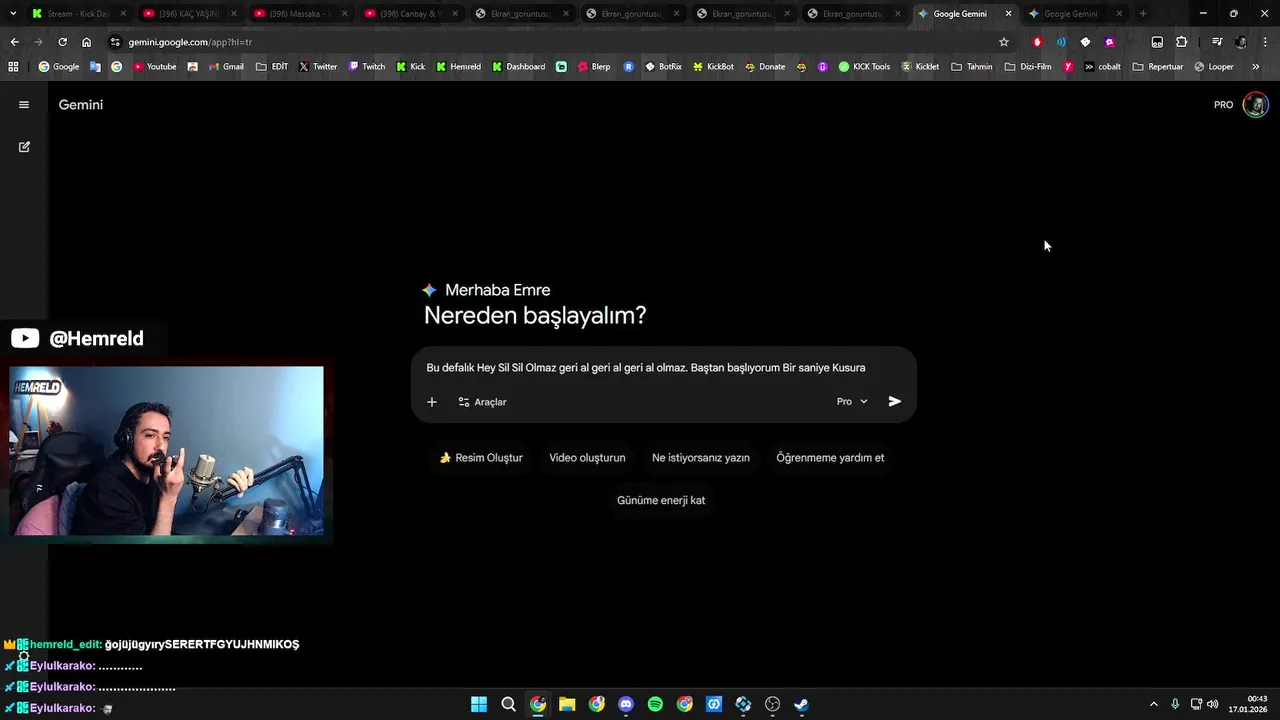
Task: Click inside the Gemini prompt text field
Action: click(646, 368)
